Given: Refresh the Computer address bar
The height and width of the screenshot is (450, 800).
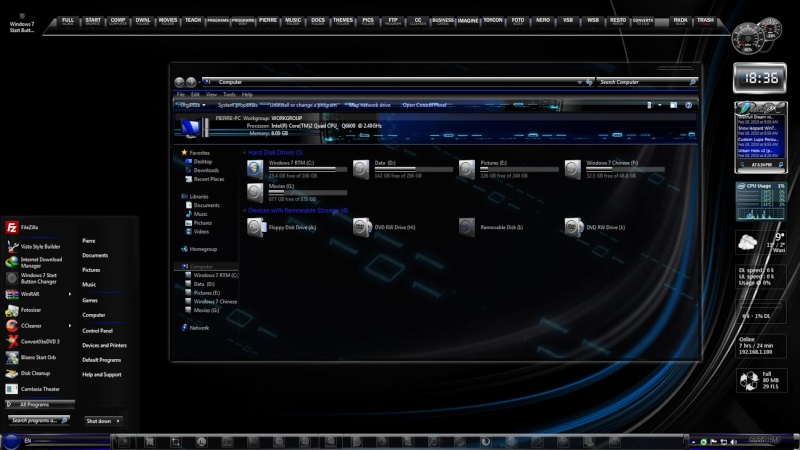Looking at the screenshot, I should (589, 82).
